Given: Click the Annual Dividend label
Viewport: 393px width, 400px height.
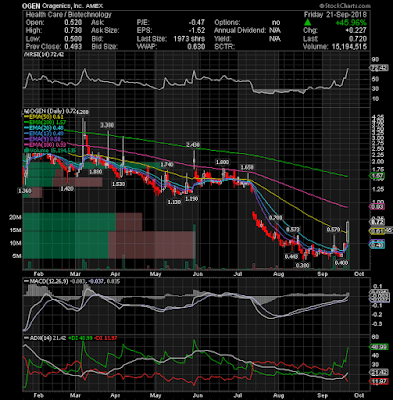Looking at the screenshot, I should tap(240, 31).
